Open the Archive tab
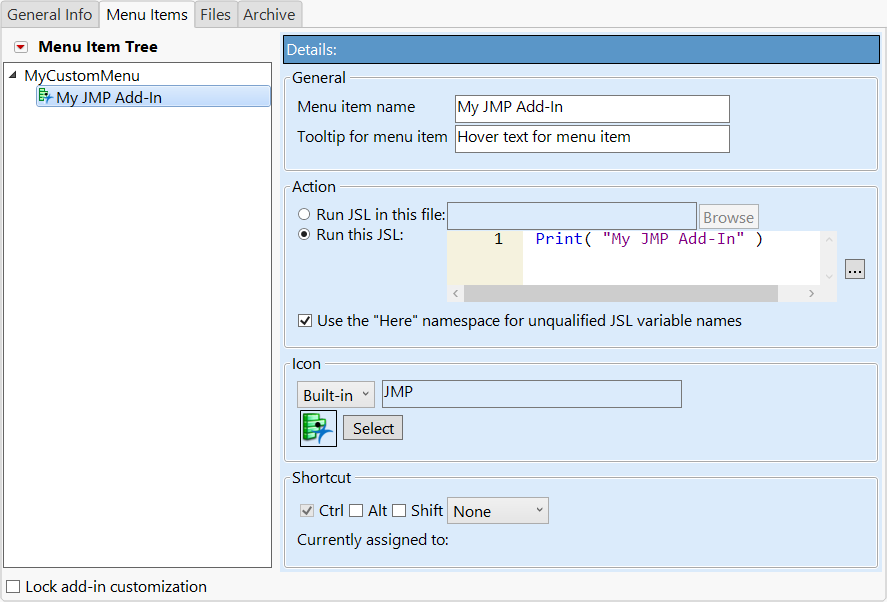Image resolution: width=887 pixels, height=602 pixels. tap(269, 14)
